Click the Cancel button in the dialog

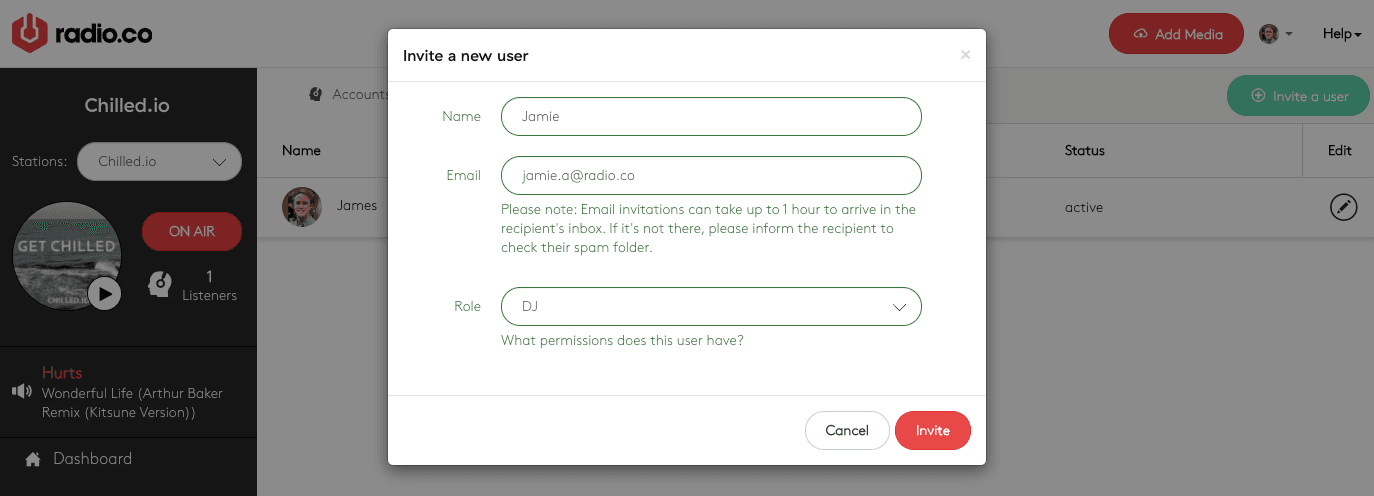(847, 430)
